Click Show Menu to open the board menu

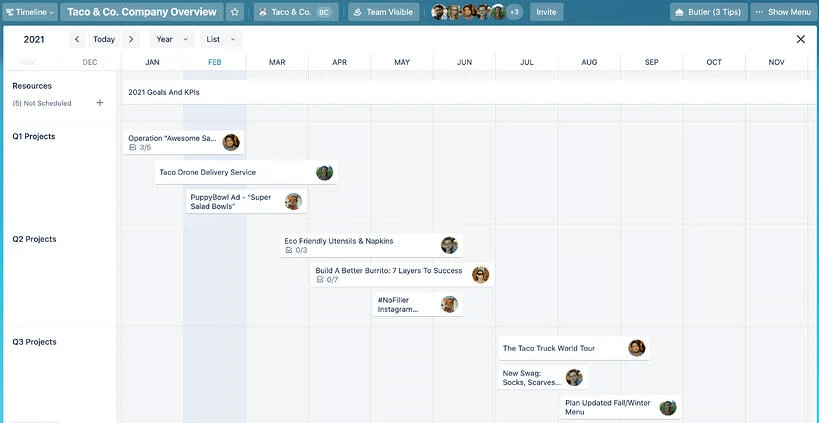pyautogui.click(x=783, y=12)
